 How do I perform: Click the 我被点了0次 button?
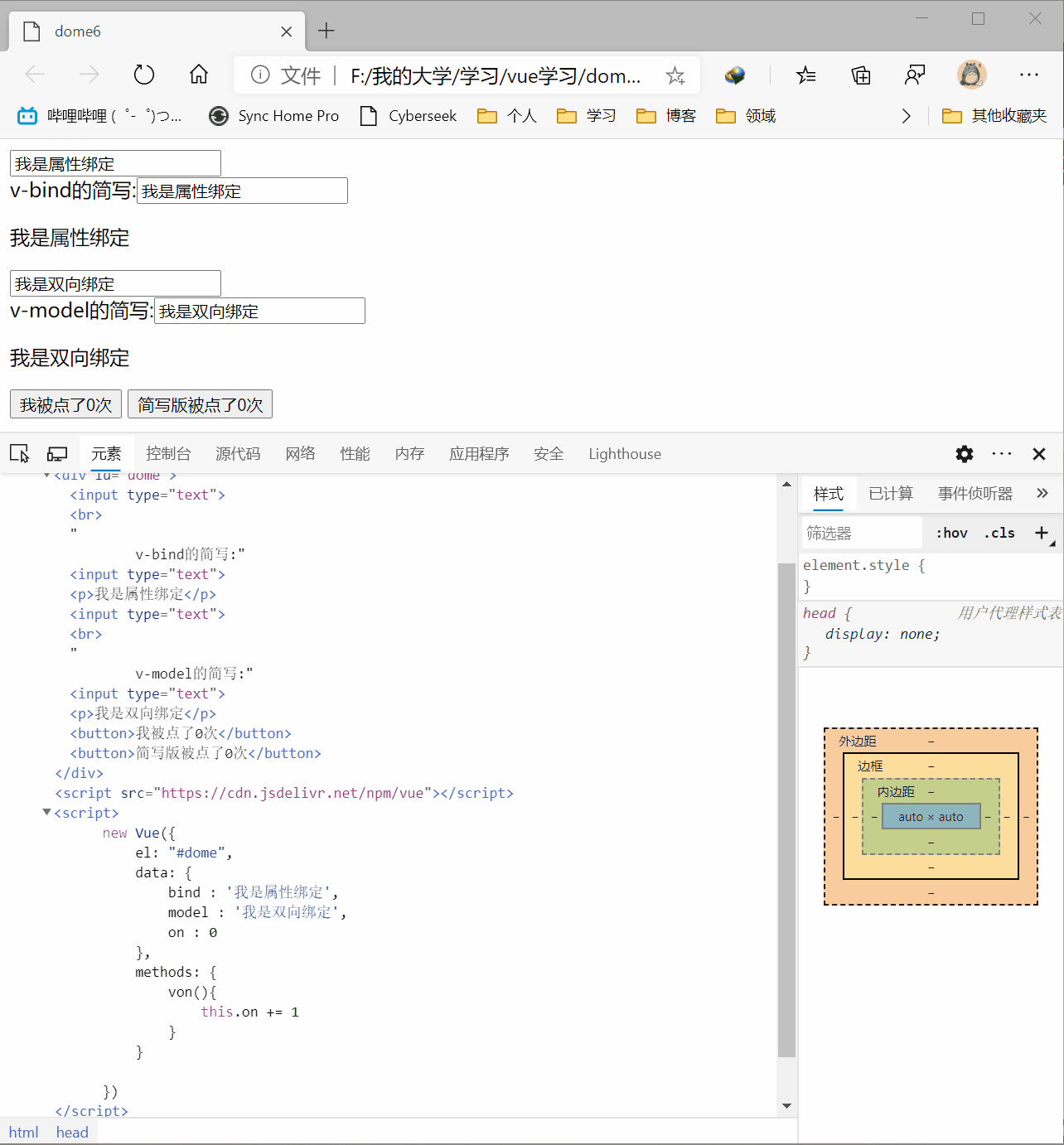coord(66,405)
